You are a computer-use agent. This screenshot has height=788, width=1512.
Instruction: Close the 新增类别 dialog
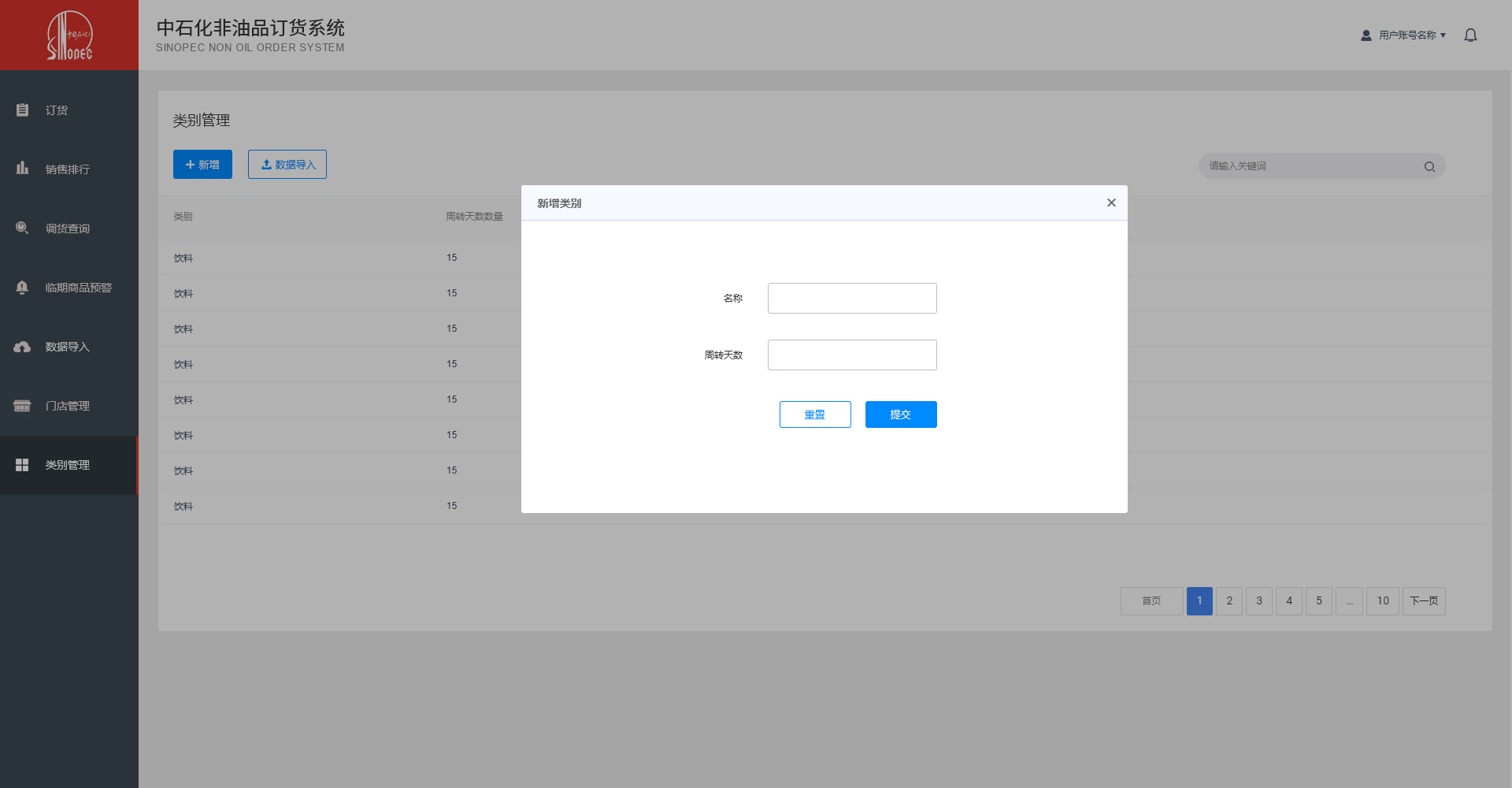point(1111,203)
